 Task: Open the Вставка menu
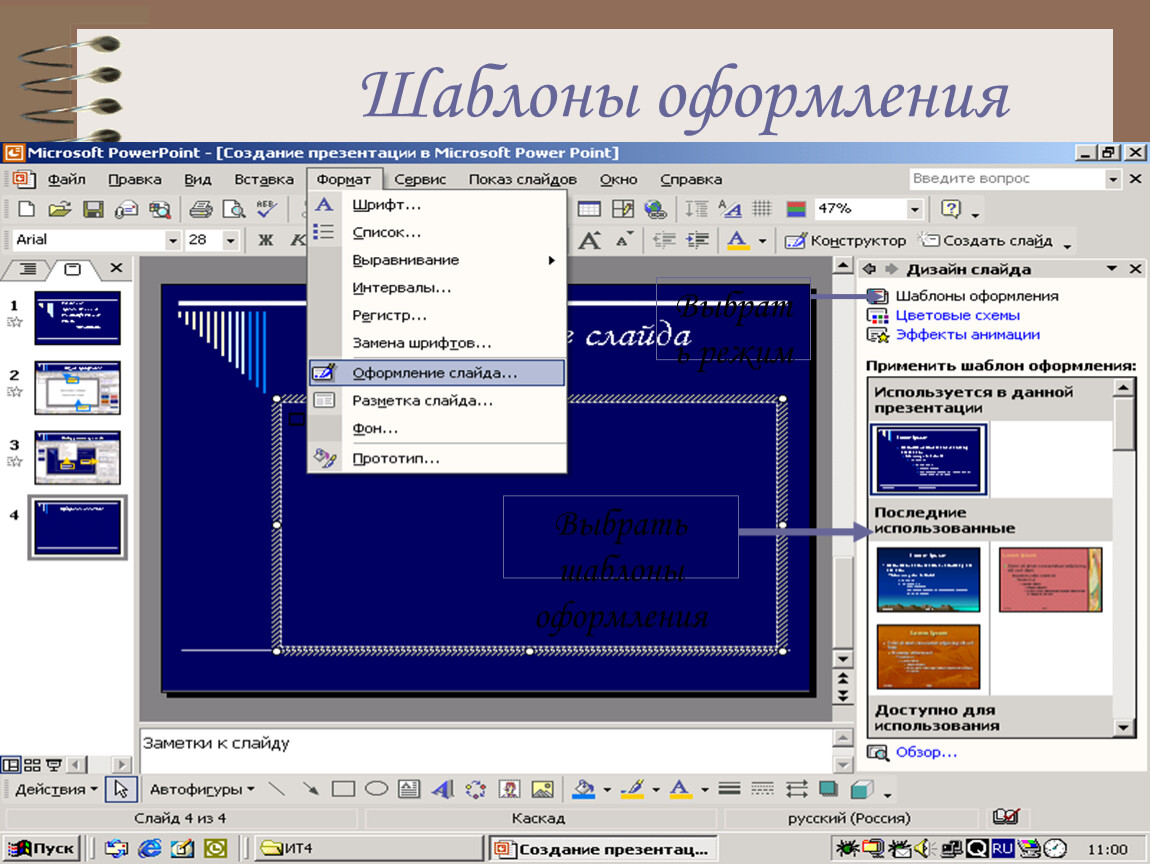point(264,179)
